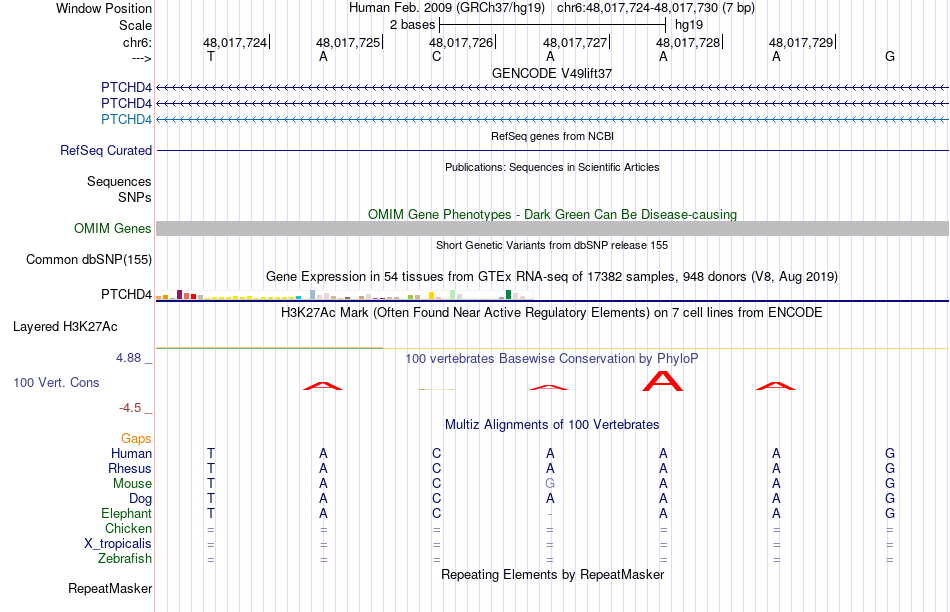
Task: Open OMIM Gene Phenotypes track title
Action: (x=552, y=215)
